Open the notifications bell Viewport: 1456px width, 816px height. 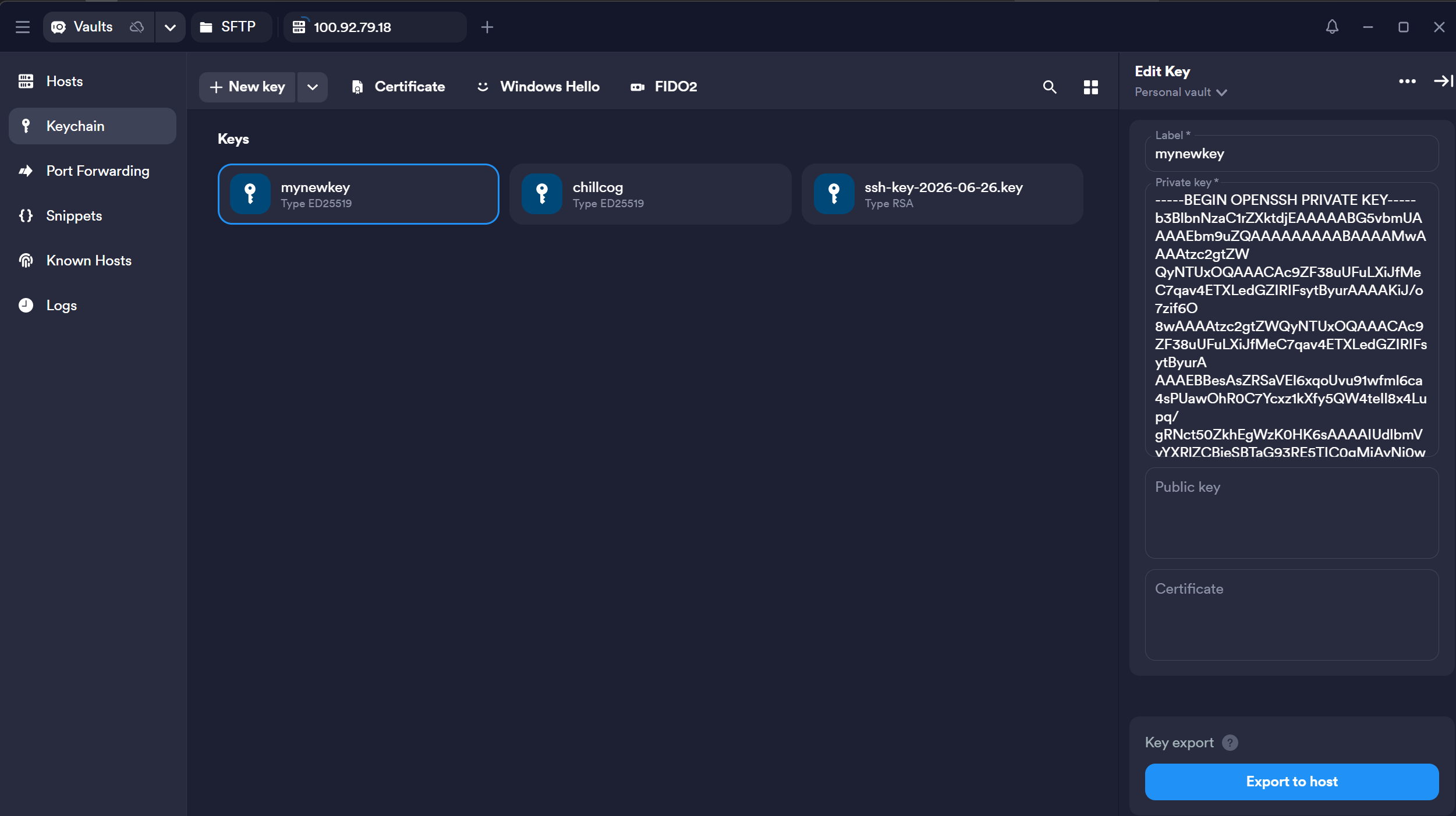pos(1332,27)
